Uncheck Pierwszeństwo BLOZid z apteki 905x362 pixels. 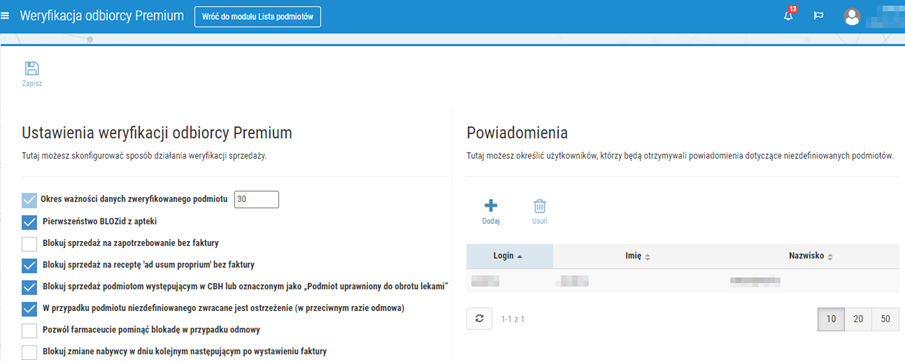(x=29, y=222)
